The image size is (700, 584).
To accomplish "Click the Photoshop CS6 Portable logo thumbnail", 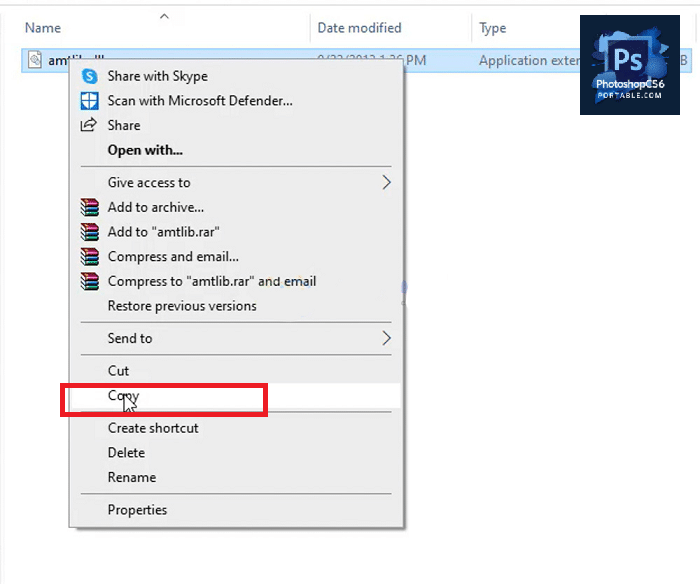I will tap(629, 65).
